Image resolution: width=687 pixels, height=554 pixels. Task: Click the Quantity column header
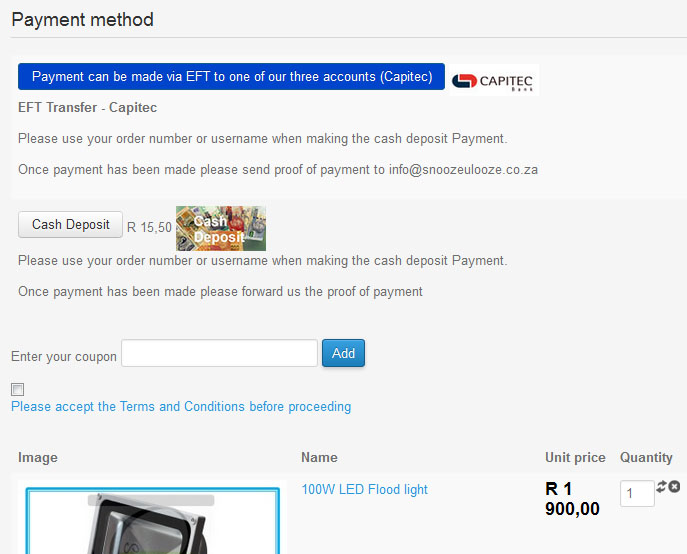646,457
